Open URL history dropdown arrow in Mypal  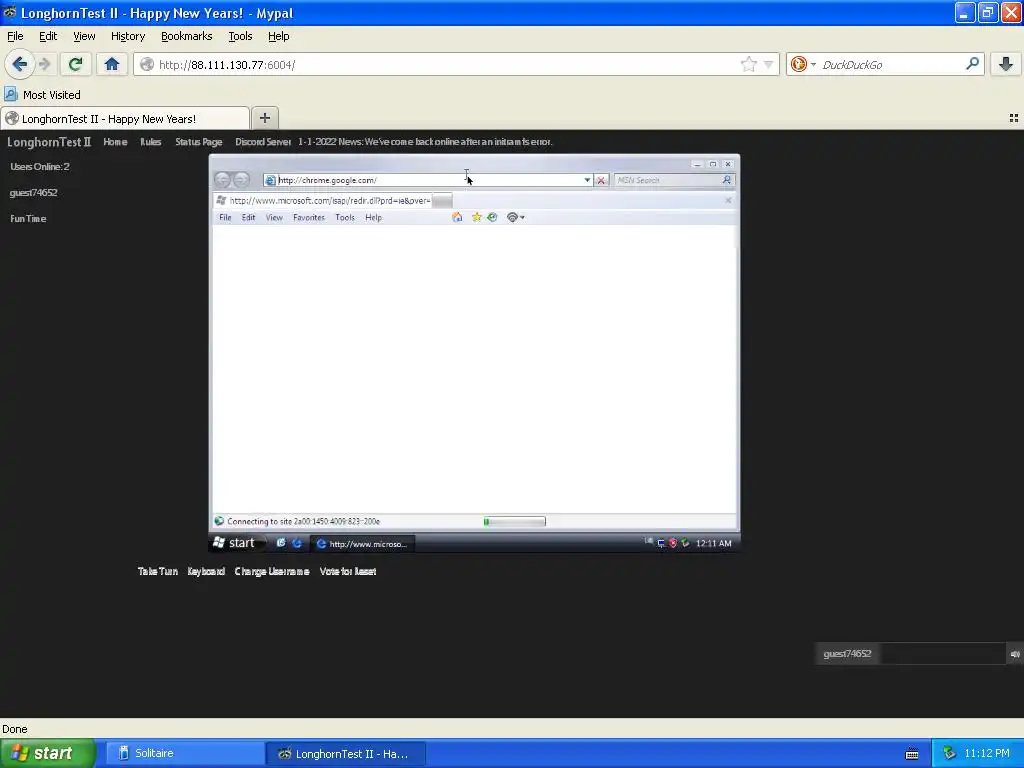click(x=768, y=64)
